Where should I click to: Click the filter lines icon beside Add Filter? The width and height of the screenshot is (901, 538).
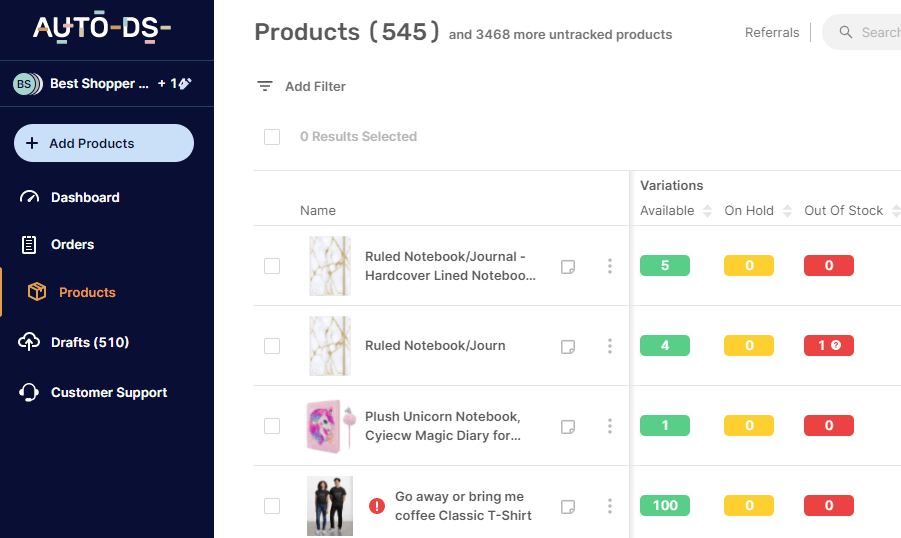click(264, 86)
